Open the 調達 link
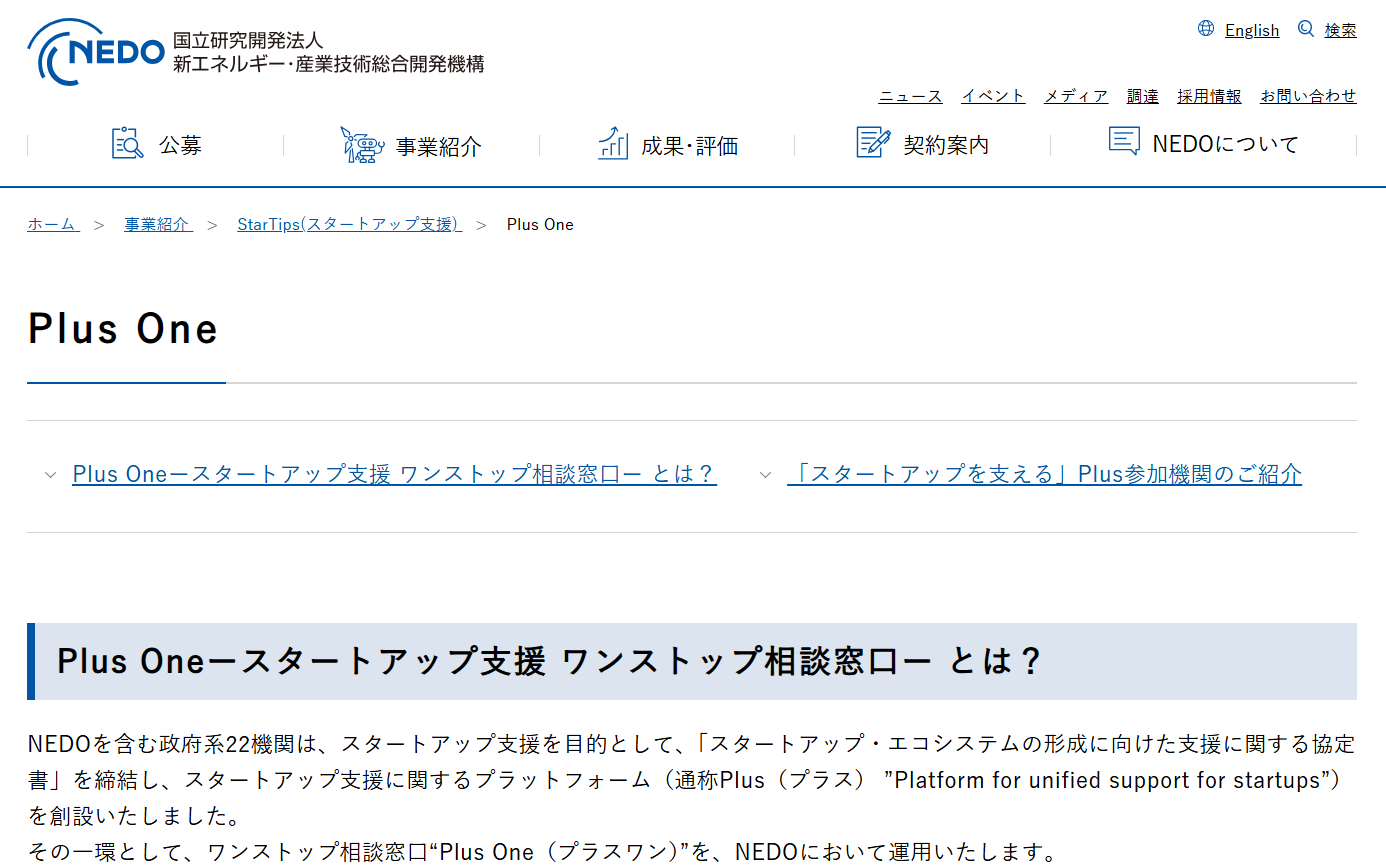 click(1142, 96)
